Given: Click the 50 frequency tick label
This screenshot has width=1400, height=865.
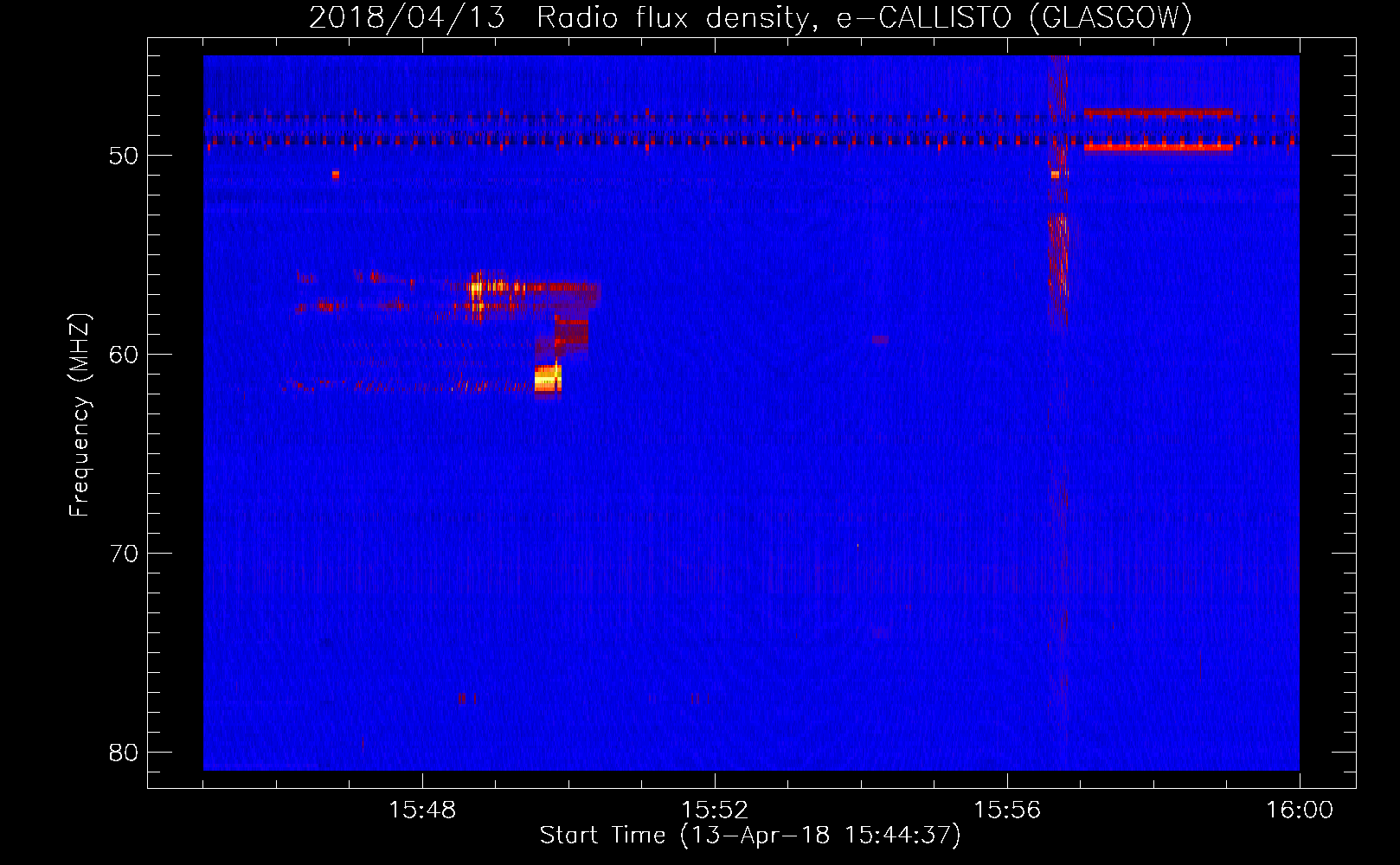Looking at the screenshot, I should (124, 157).
